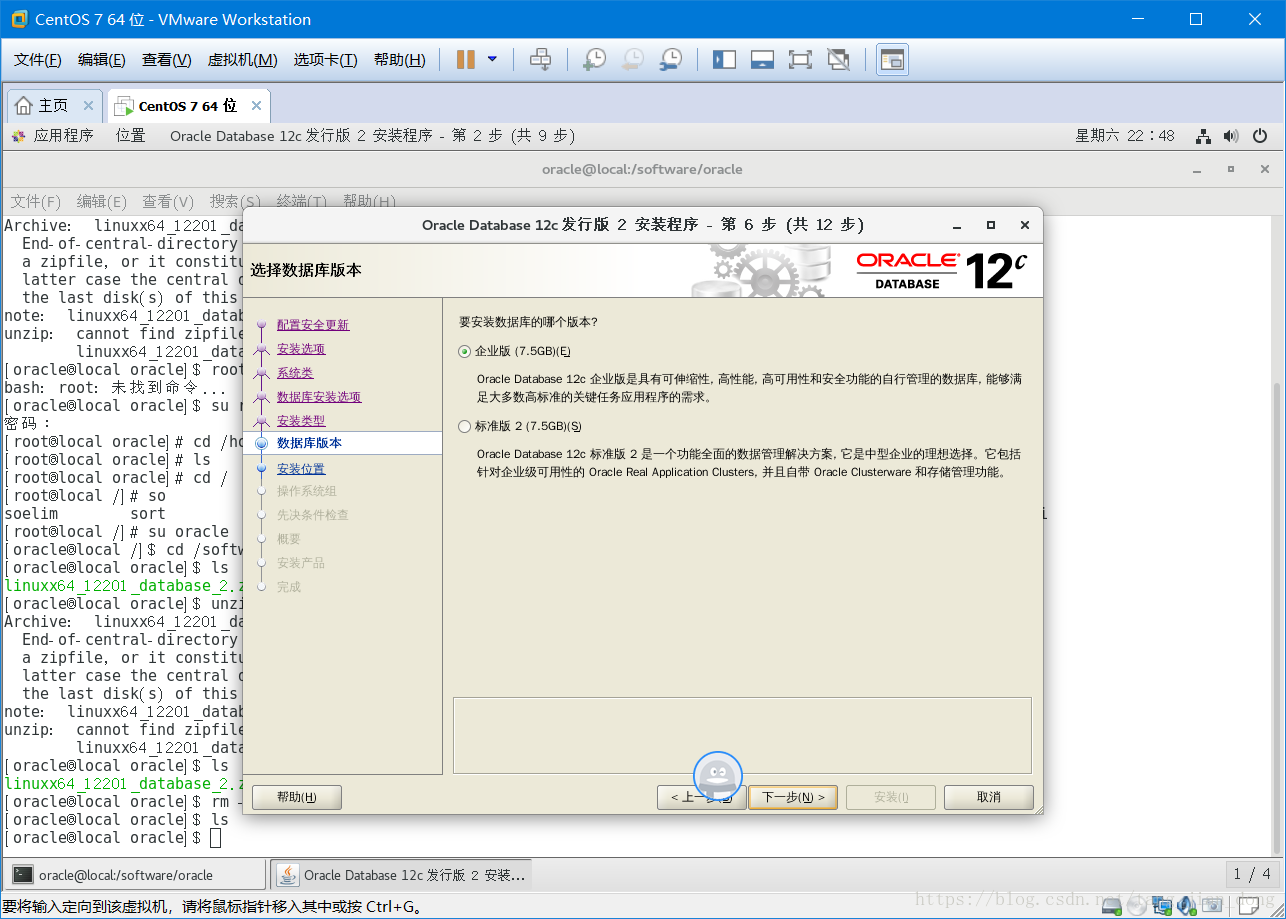
Task: Click the hard disk status icon
Action: (x=1111, y=906)
